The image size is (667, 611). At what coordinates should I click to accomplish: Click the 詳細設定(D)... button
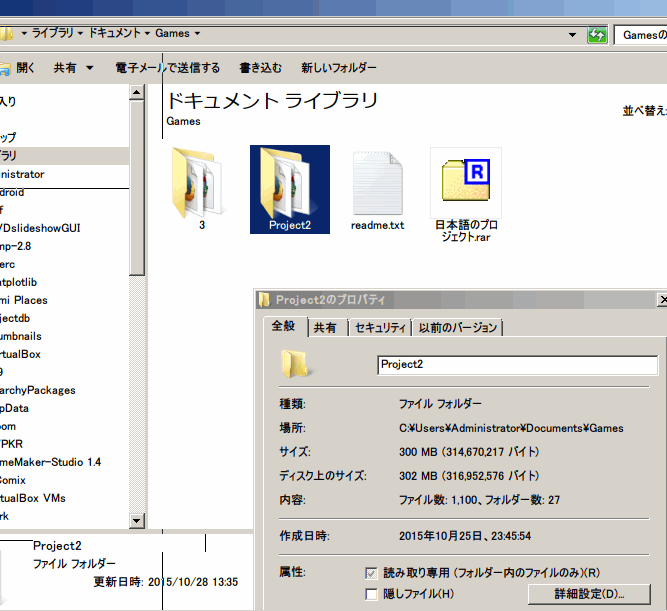589,594
